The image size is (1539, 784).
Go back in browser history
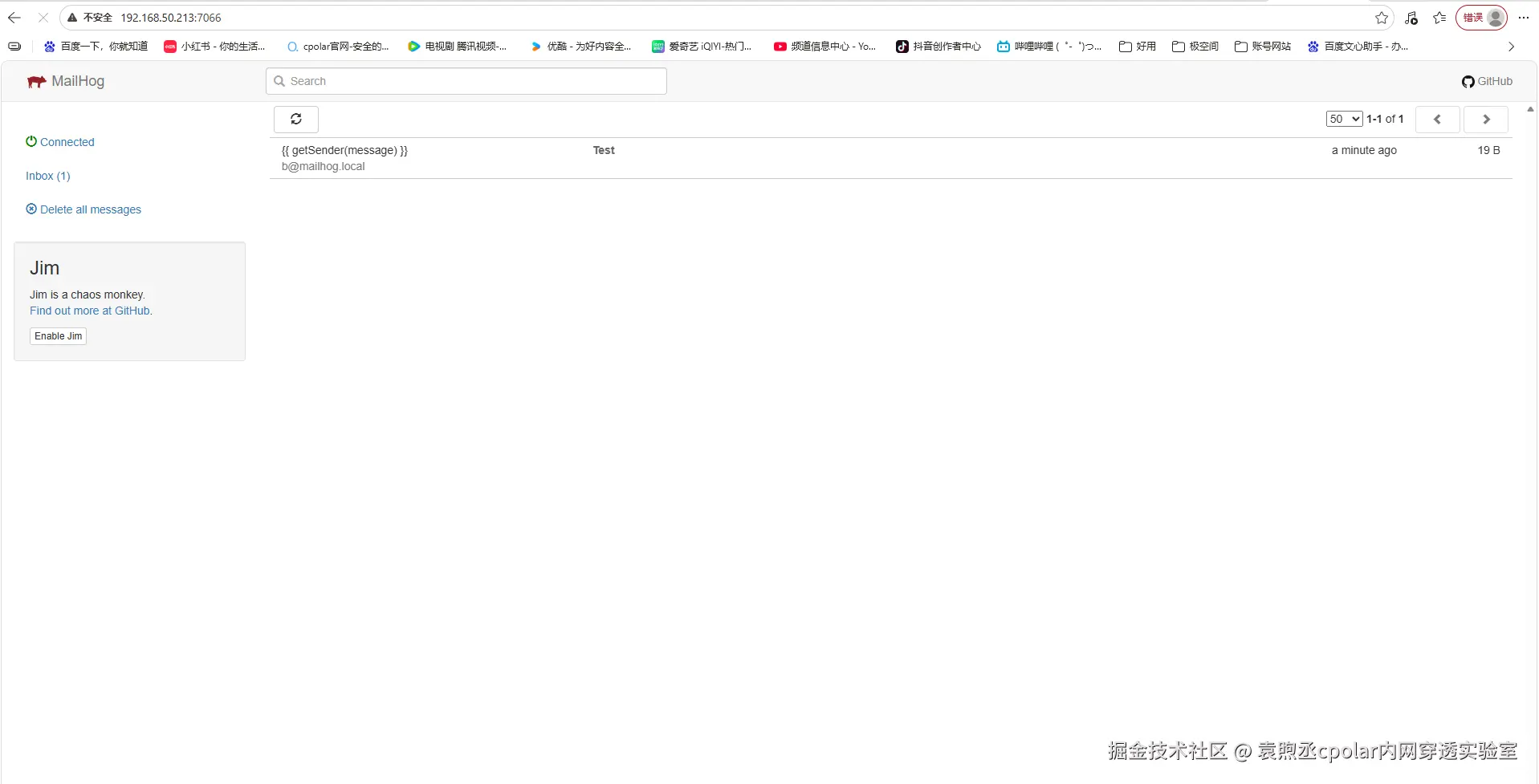[14, 18]
